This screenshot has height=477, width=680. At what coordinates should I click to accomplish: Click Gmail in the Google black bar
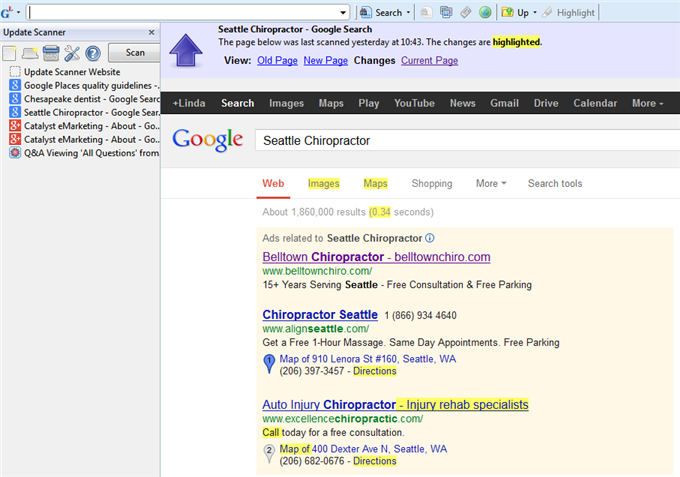pyautogui.click(x=504, y=103)
